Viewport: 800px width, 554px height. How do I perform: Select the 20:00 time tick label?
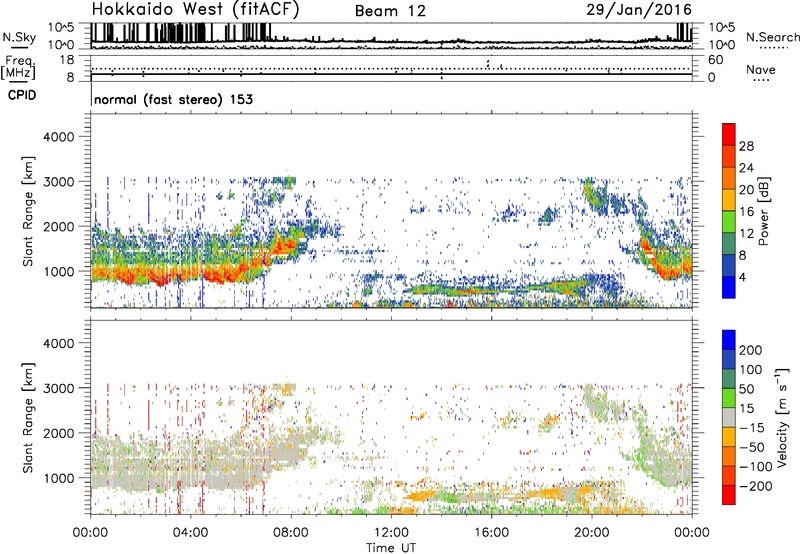tap(592, 533)
